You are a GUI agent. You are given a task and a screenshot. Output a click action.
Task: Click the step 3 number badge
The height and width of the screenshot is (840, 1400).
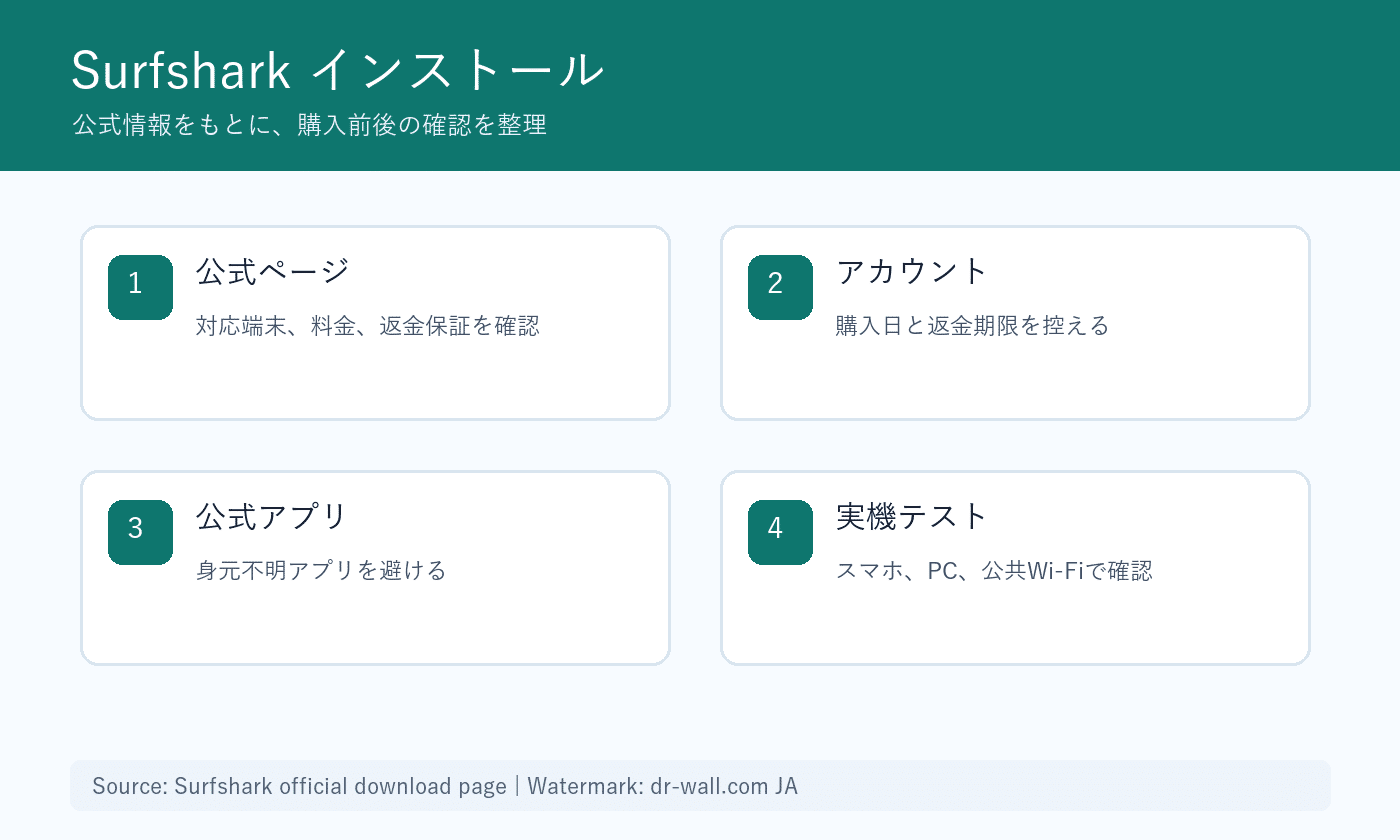140,532
